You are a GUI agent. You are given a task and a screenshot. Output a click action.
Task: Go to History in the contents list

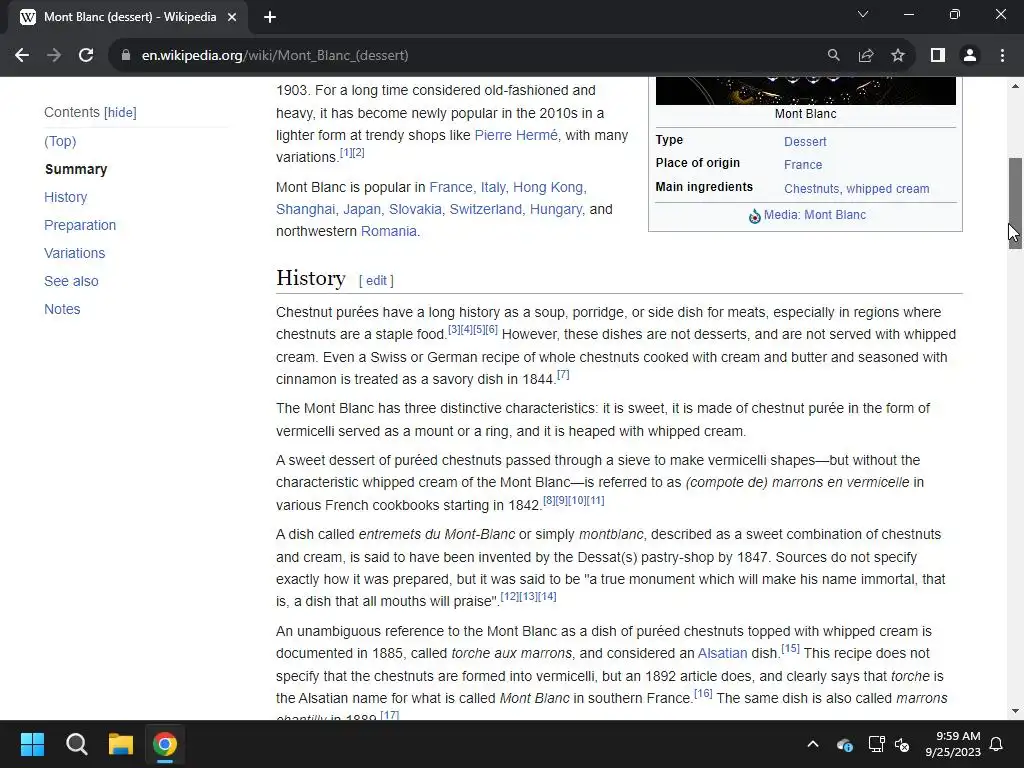(x=65, y=197)
